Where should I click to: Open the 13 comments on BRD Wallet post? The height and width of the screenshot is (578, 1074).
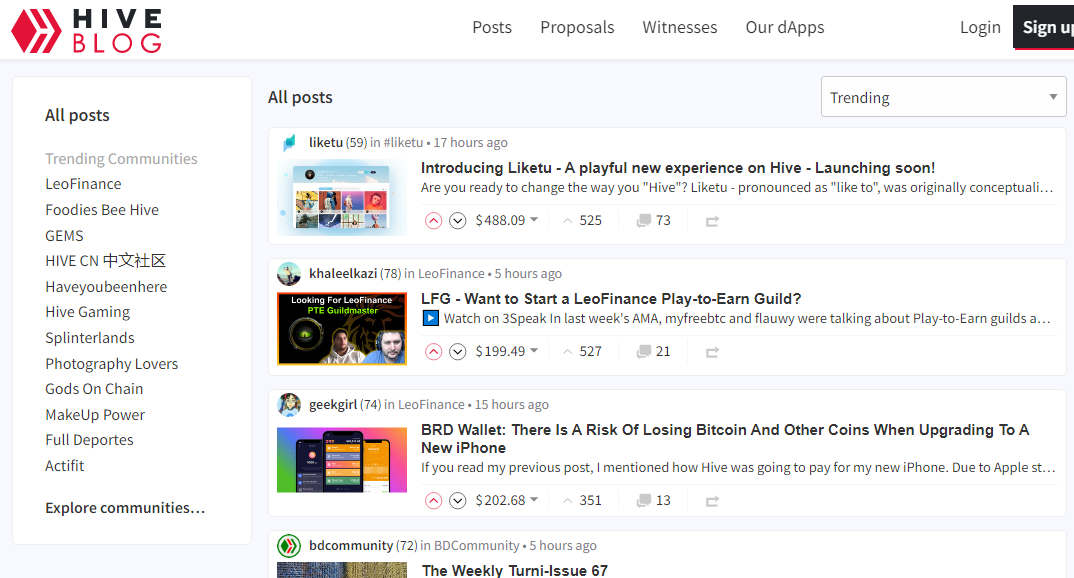tap(653, 501)
